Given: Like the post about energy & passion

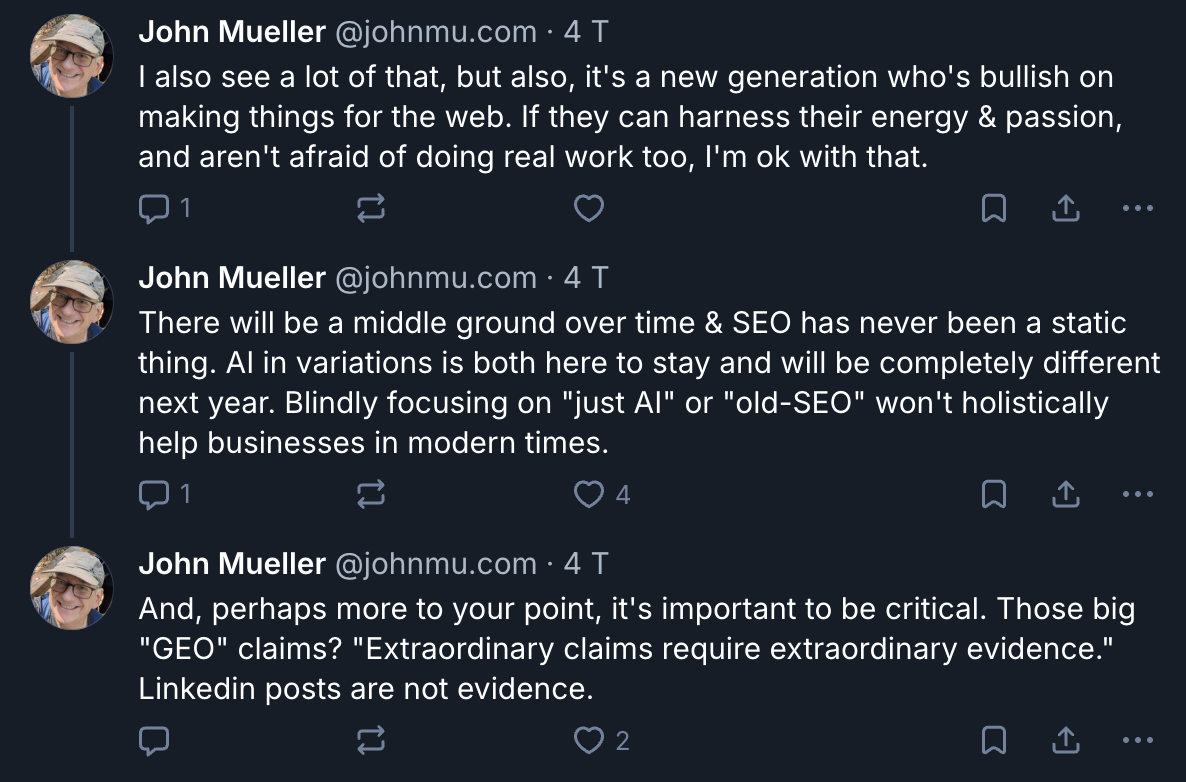Looking at the screenshot, I should (x=589, y=208).
